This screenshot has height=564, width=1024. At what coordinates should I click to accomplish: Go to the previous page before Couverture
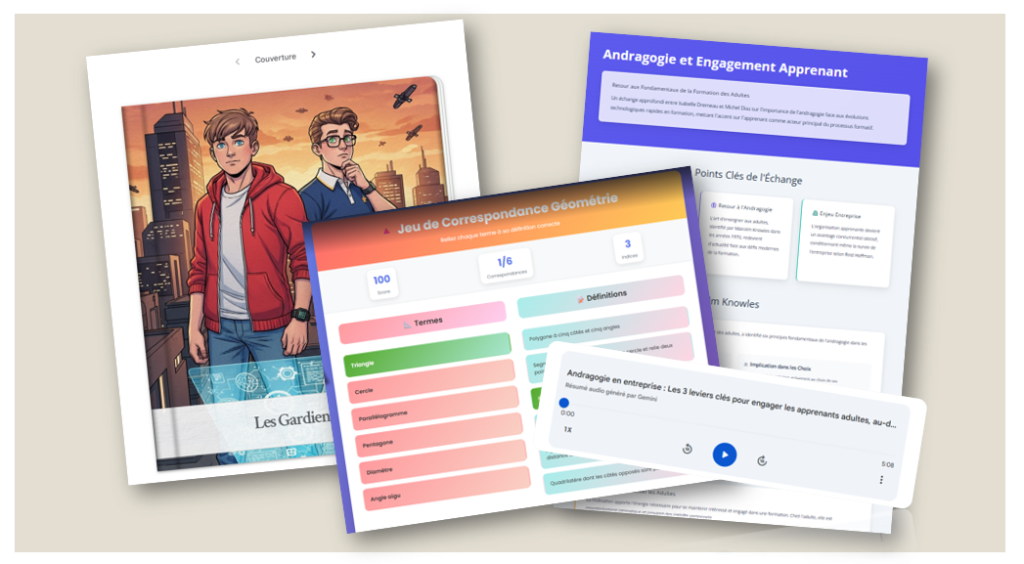pos(237,61)
